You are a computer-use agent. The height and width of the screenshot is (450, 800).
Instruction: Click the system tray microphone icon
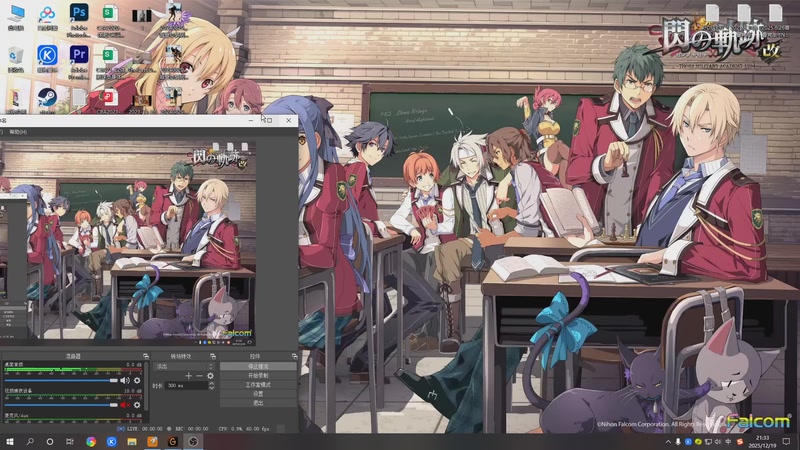click(x=678, y=442)
